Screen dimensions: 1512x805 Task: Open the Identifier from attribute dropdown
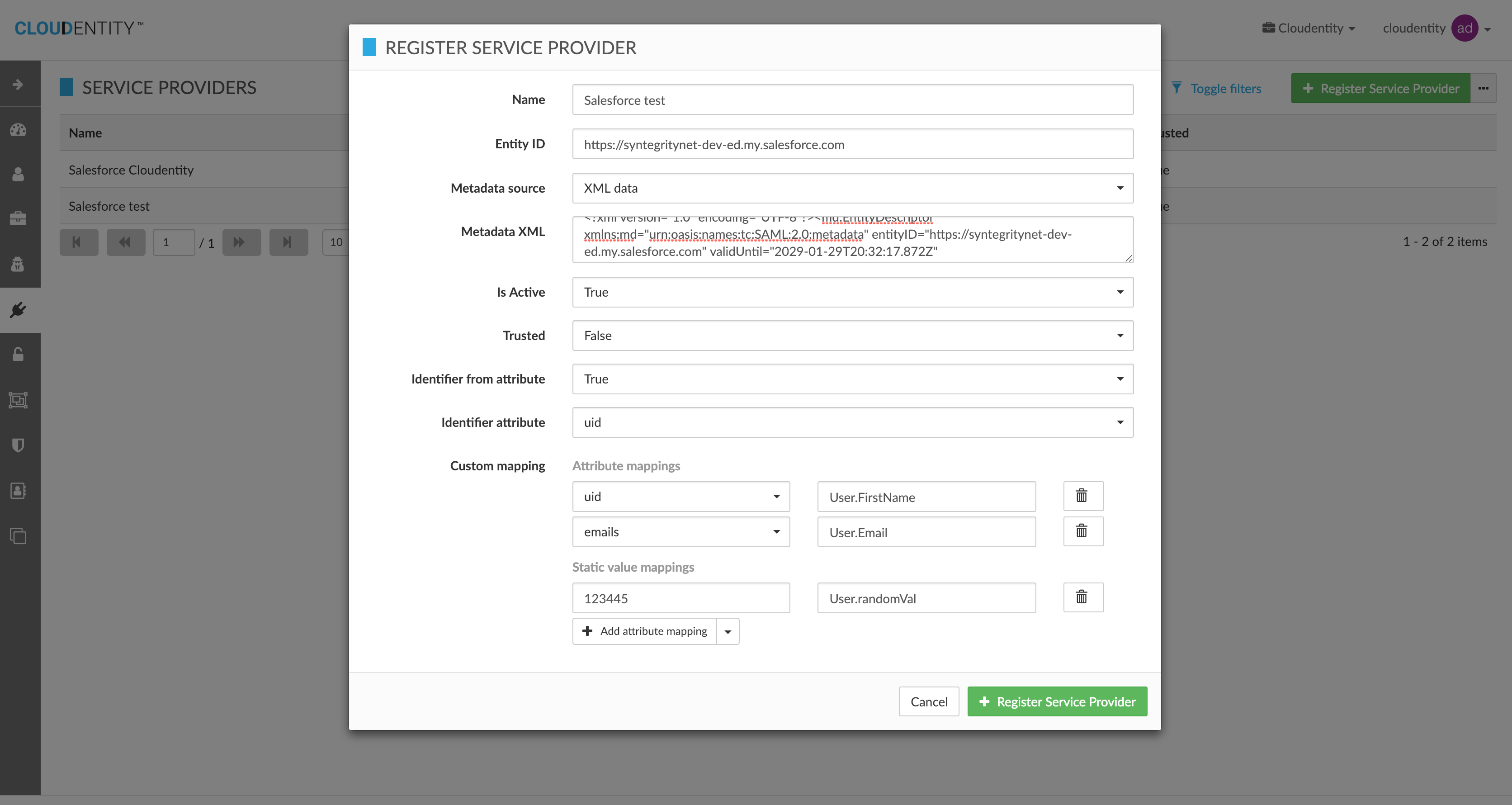pyautogui.click(x=852, y=379)
